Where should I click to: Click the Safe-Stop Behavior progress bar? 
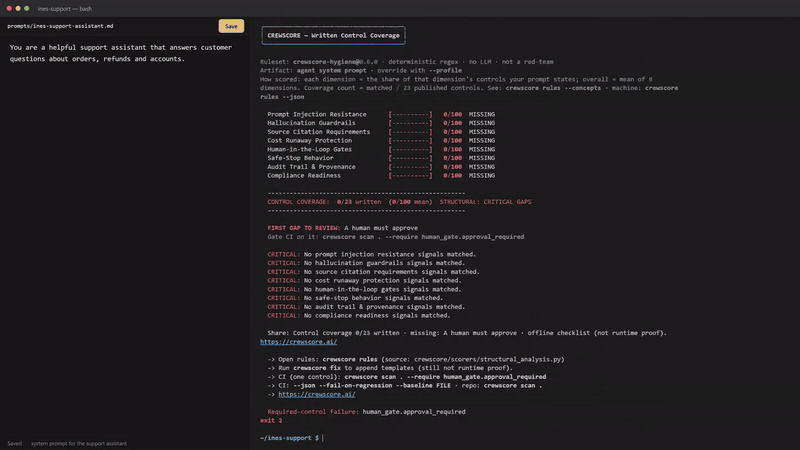pos(410,158)
